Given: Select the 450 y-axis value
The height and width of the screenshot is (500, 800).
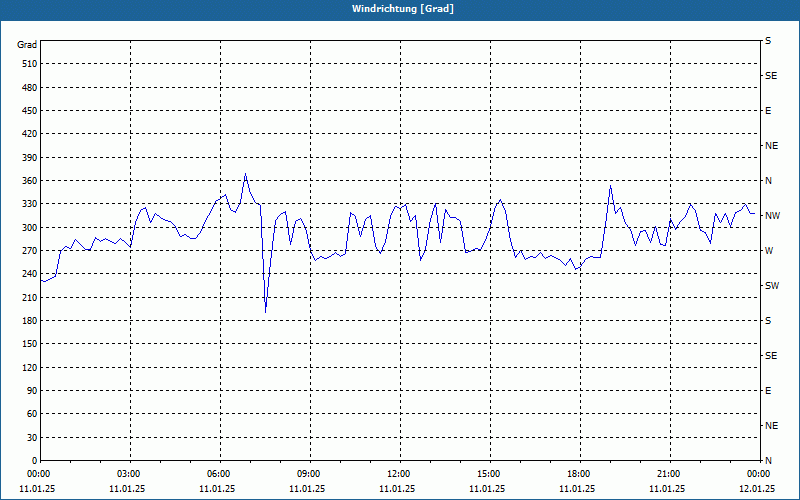Looking at the screenshot, I should 30,111.
